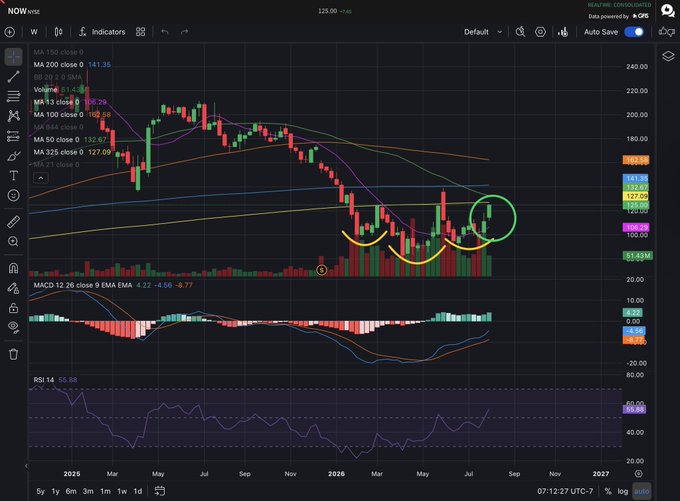Open the Indicators menu
The height and width of the screenshot is (501, 680).
point(102,32)
